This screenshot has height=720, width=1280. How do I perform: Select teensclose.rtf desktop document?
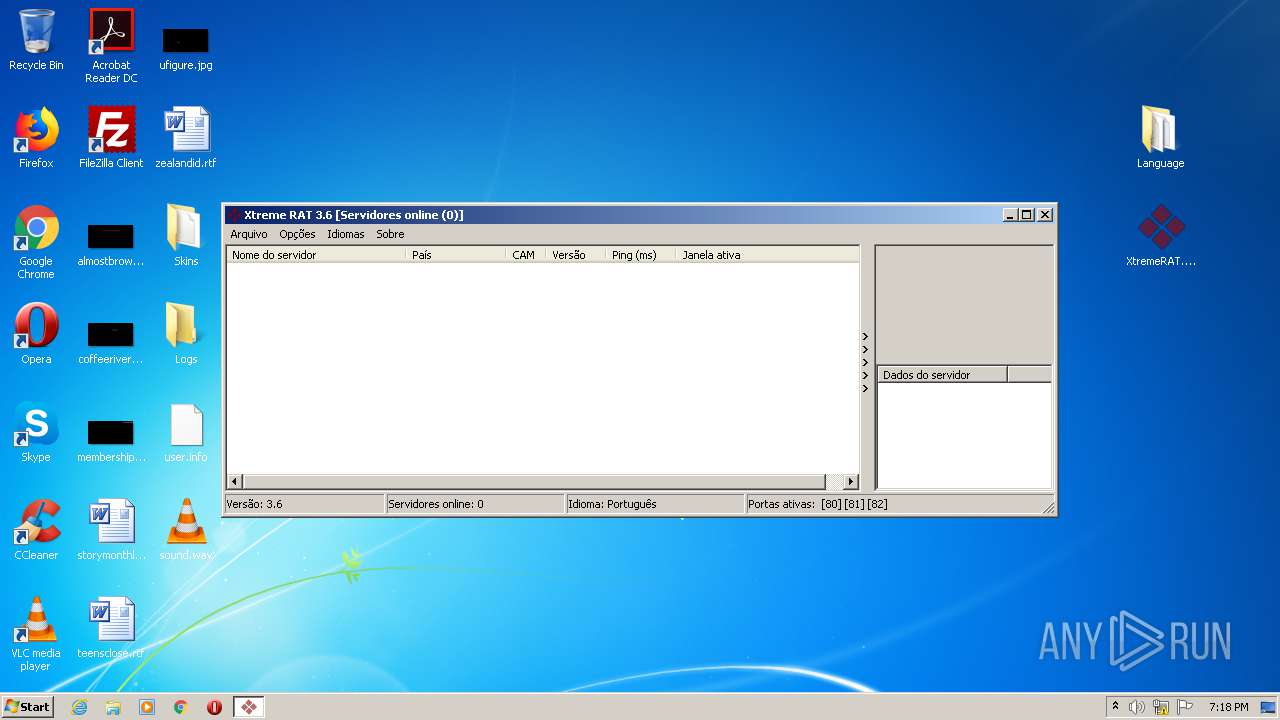tap(111, 628)
